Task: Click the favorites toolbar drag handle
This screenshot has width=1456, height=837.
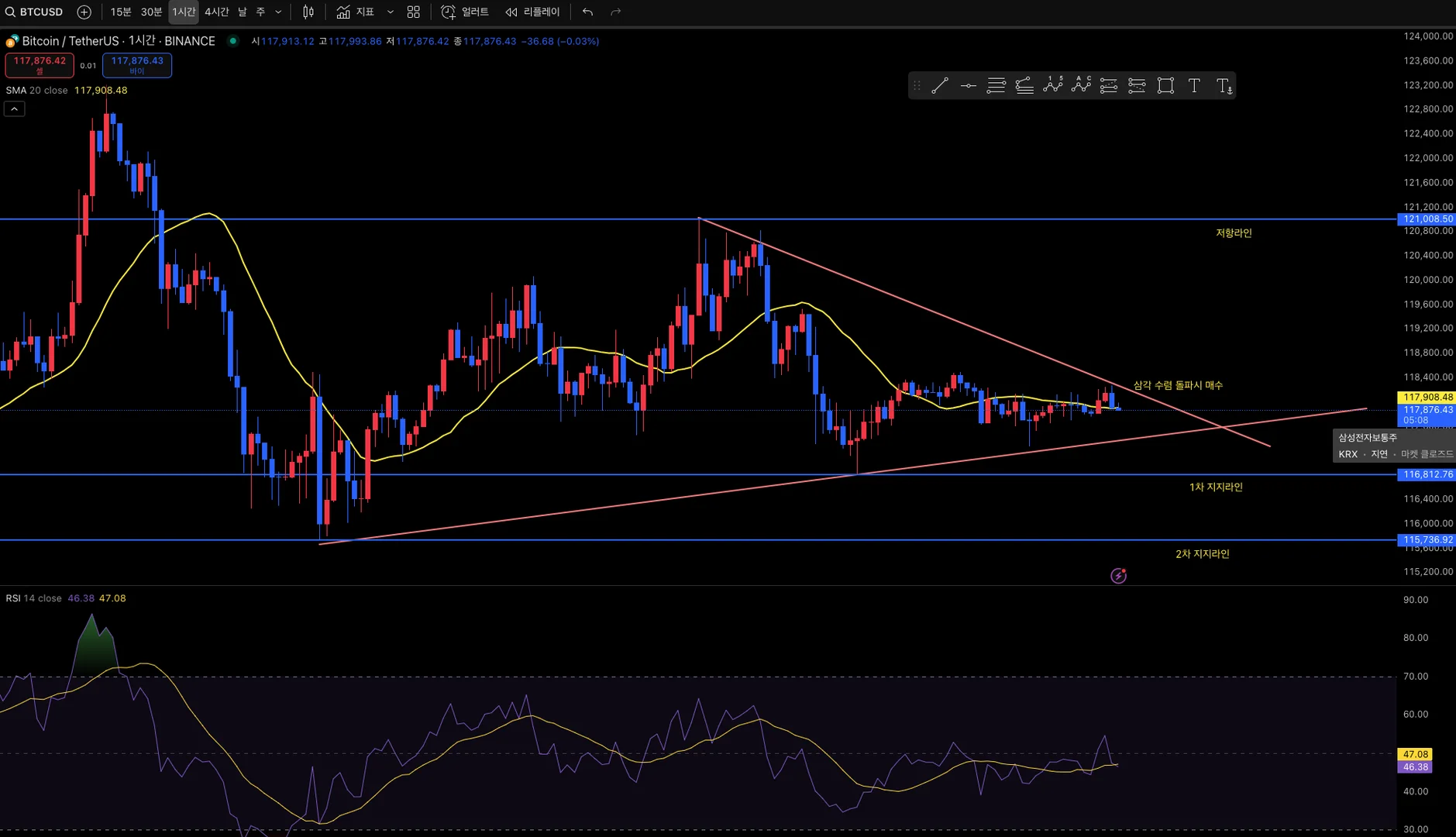Action: pos(917,86)
